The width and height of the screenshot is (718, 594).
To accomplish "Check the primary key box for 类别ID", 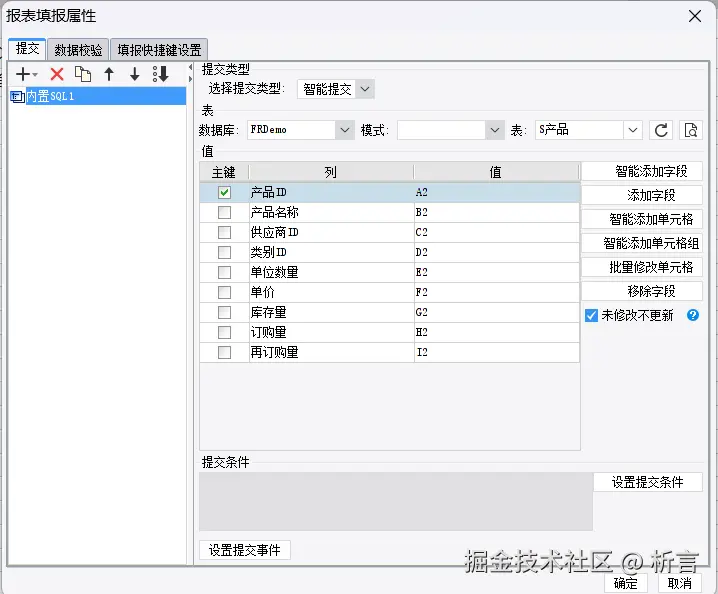I will 224,252.
